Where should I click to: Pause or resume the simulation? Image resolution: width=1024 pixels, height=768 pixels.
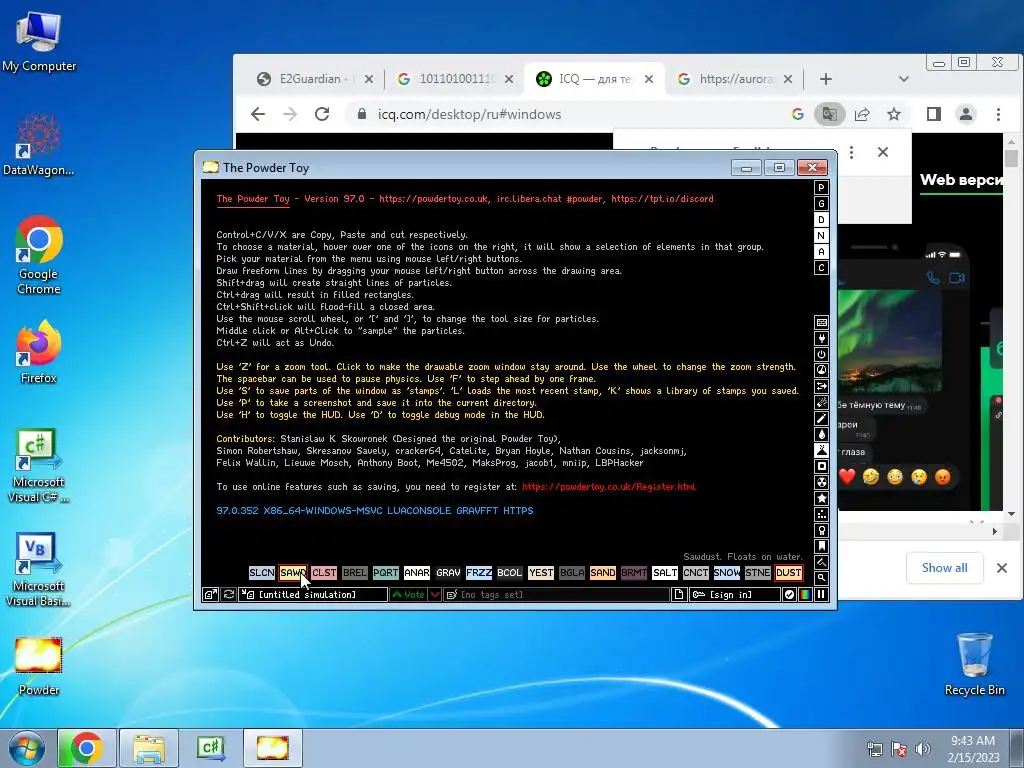(x=821, y=594)
